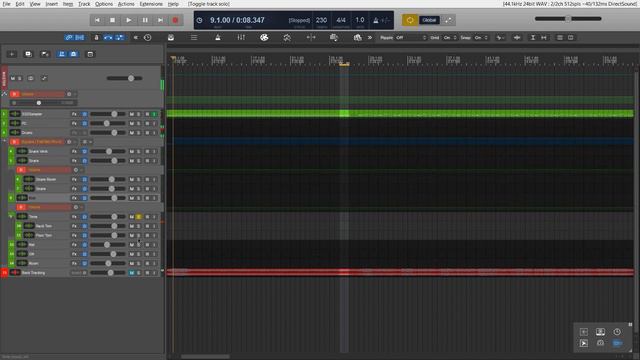Screen dimensions: 640x360
Task: Toggle FX bypass on Snare Verb track
Action: tap(84, 151)
